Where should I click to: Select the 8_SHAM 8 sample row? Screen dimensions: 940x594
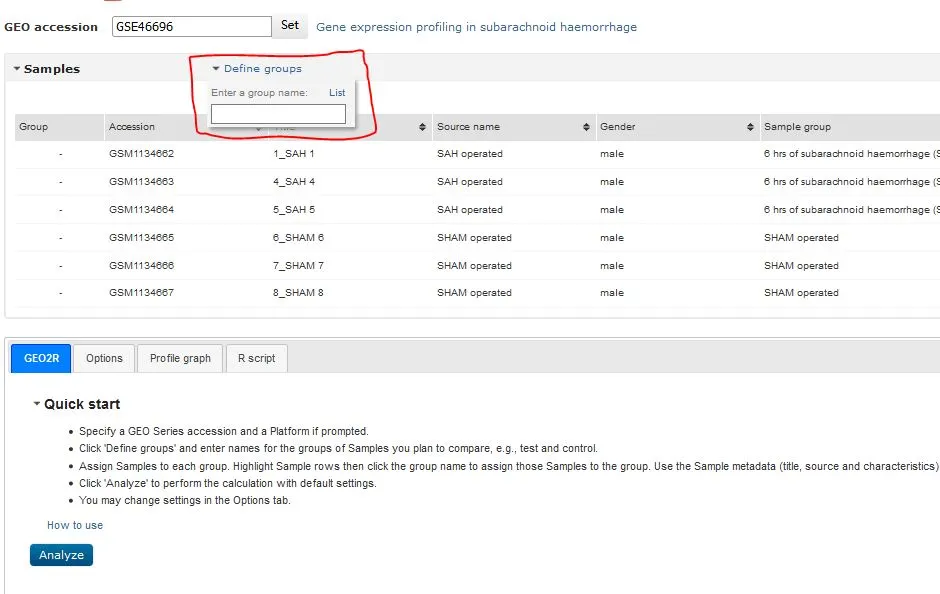(298, 293)
